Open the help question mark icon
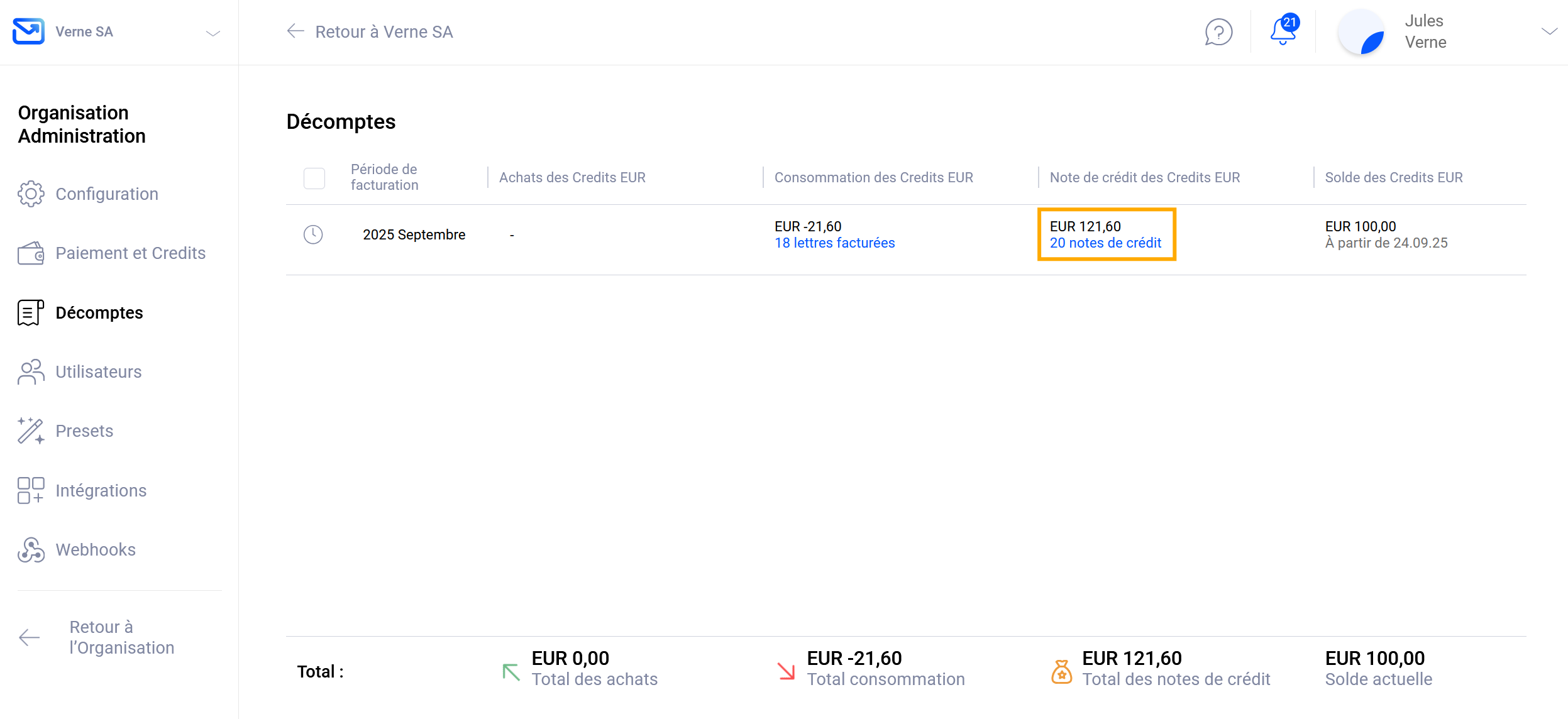 click(1218, 32)
